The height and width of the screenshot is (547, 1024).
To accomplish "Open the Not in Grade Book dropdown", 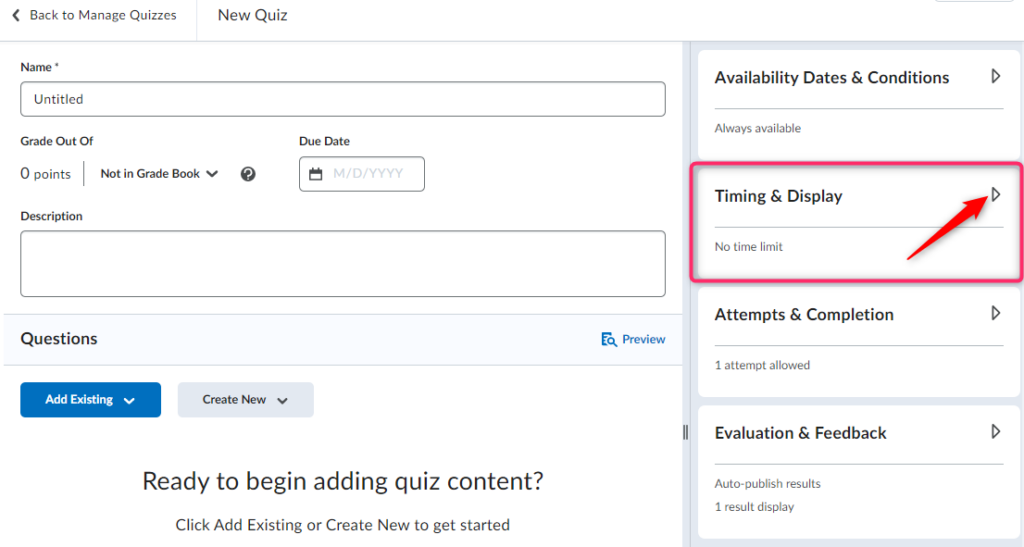I will (159, 174).
